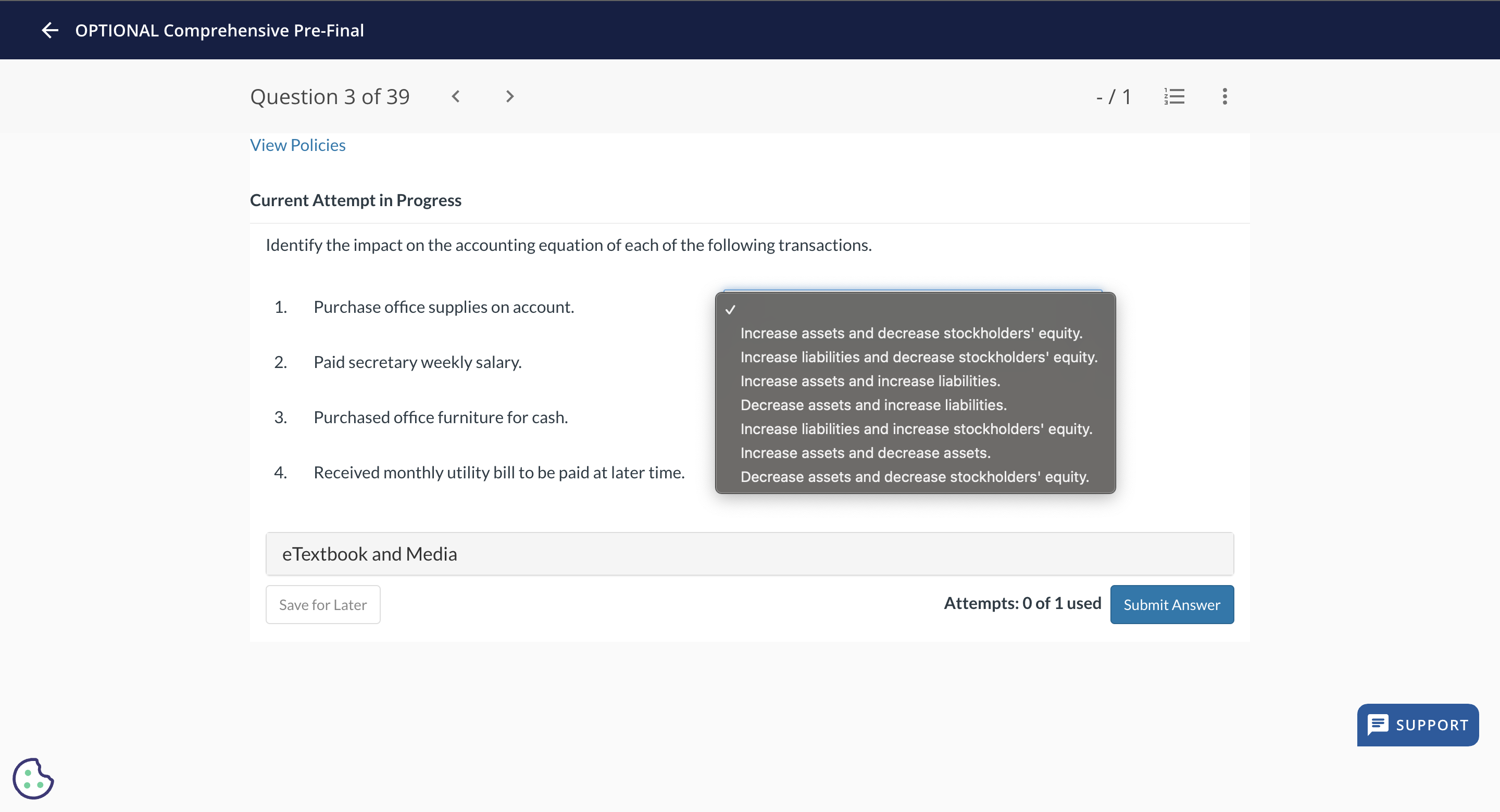Screen dimensions: 1500x812
Task: Open the three-dot more options menu
Action: coord(1224,97)
